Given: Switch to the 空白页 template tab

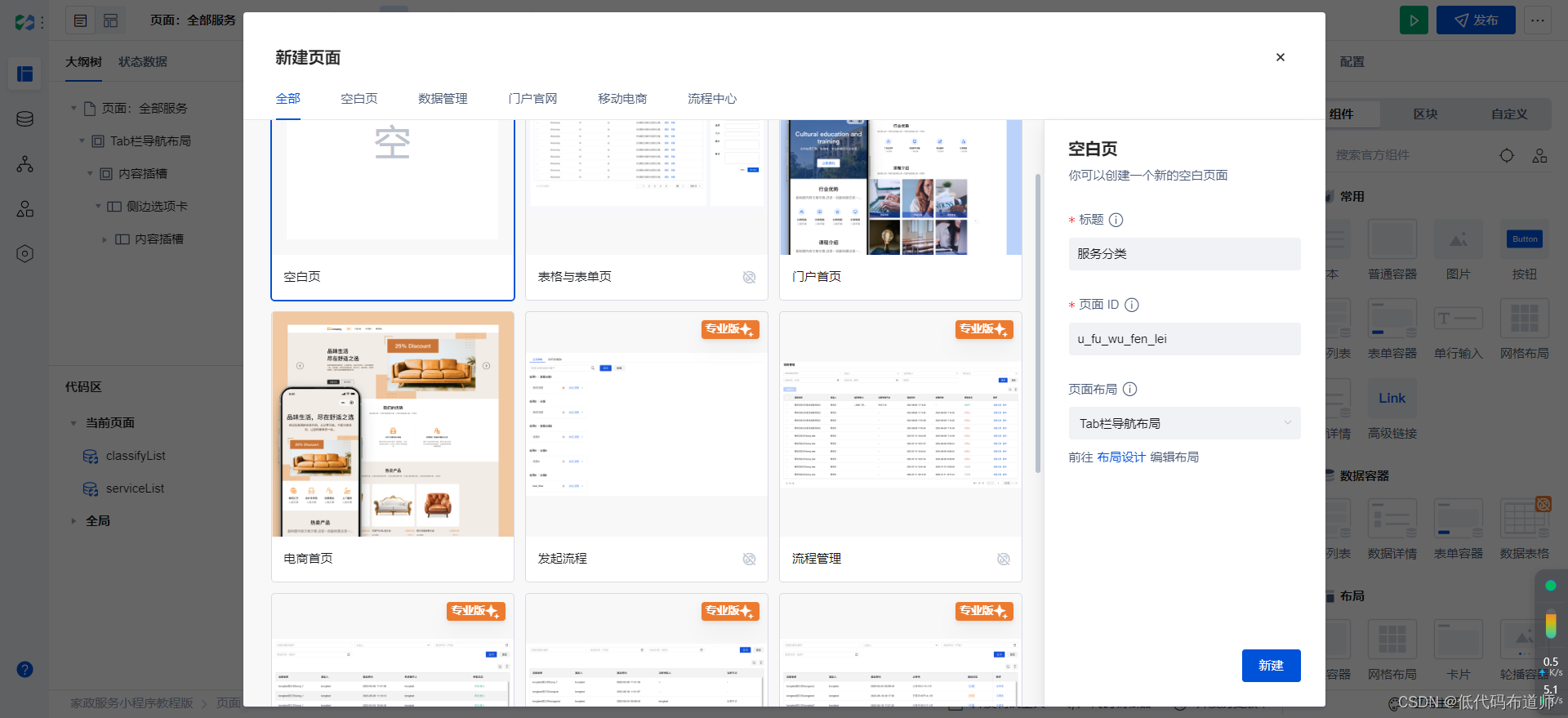Looking at the screenshot, I should point(359,99).
